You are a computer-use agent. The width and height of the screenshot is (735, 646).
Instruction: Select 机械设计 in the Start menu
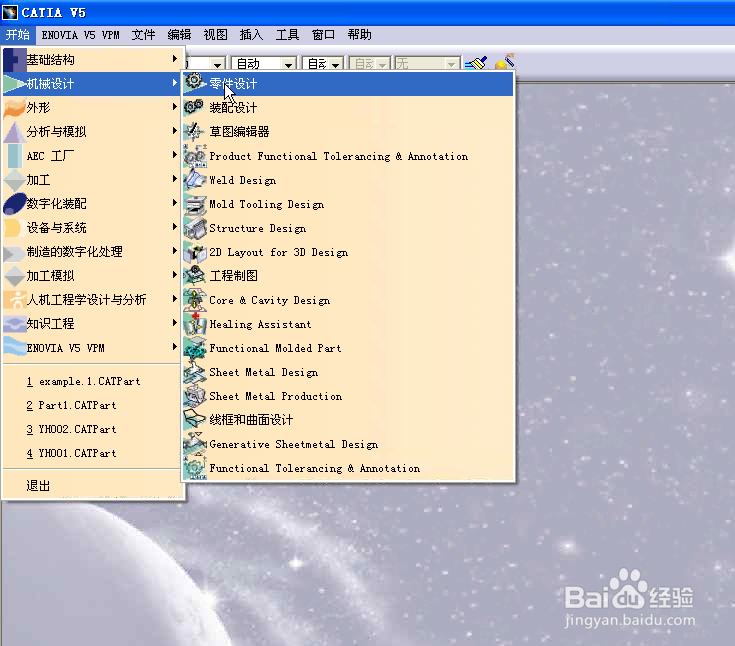pyautogui.click(x=92, y=83)
